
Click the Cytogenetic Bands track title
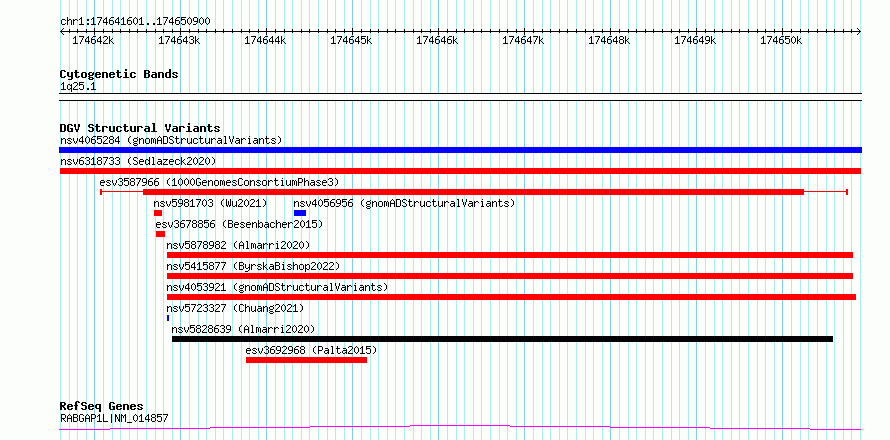[119, 74]
